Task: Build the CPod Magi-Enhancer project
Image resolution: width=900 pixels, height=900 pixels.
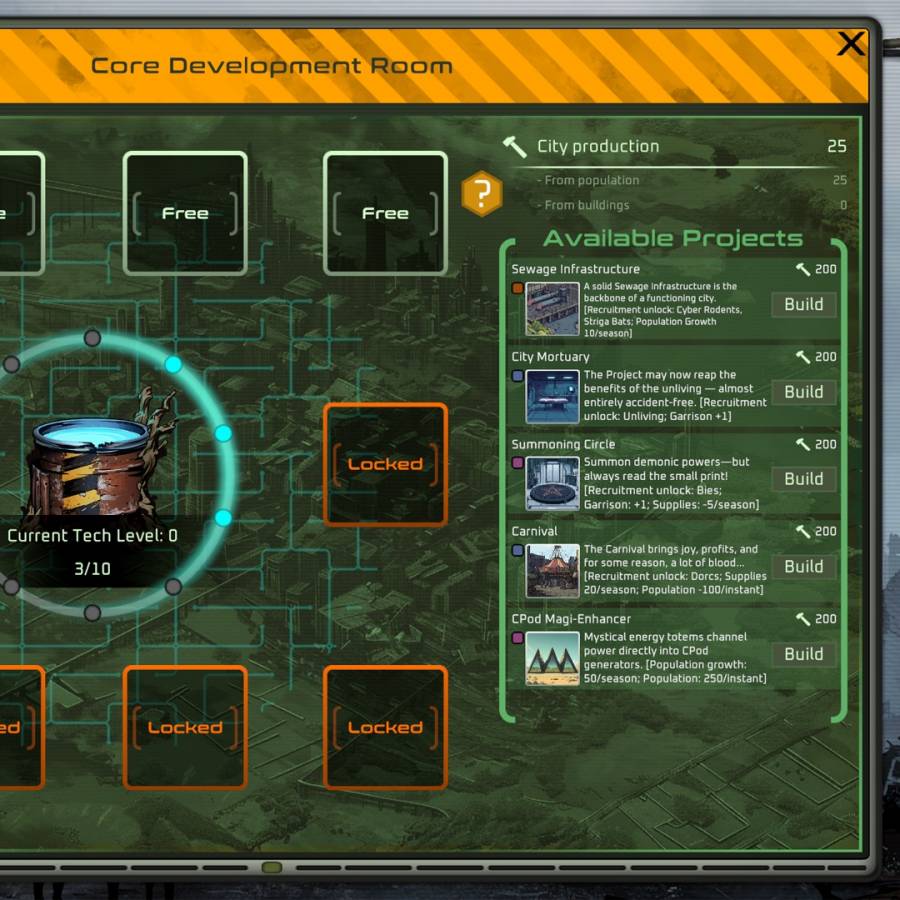Action: [x=804, y=654]
